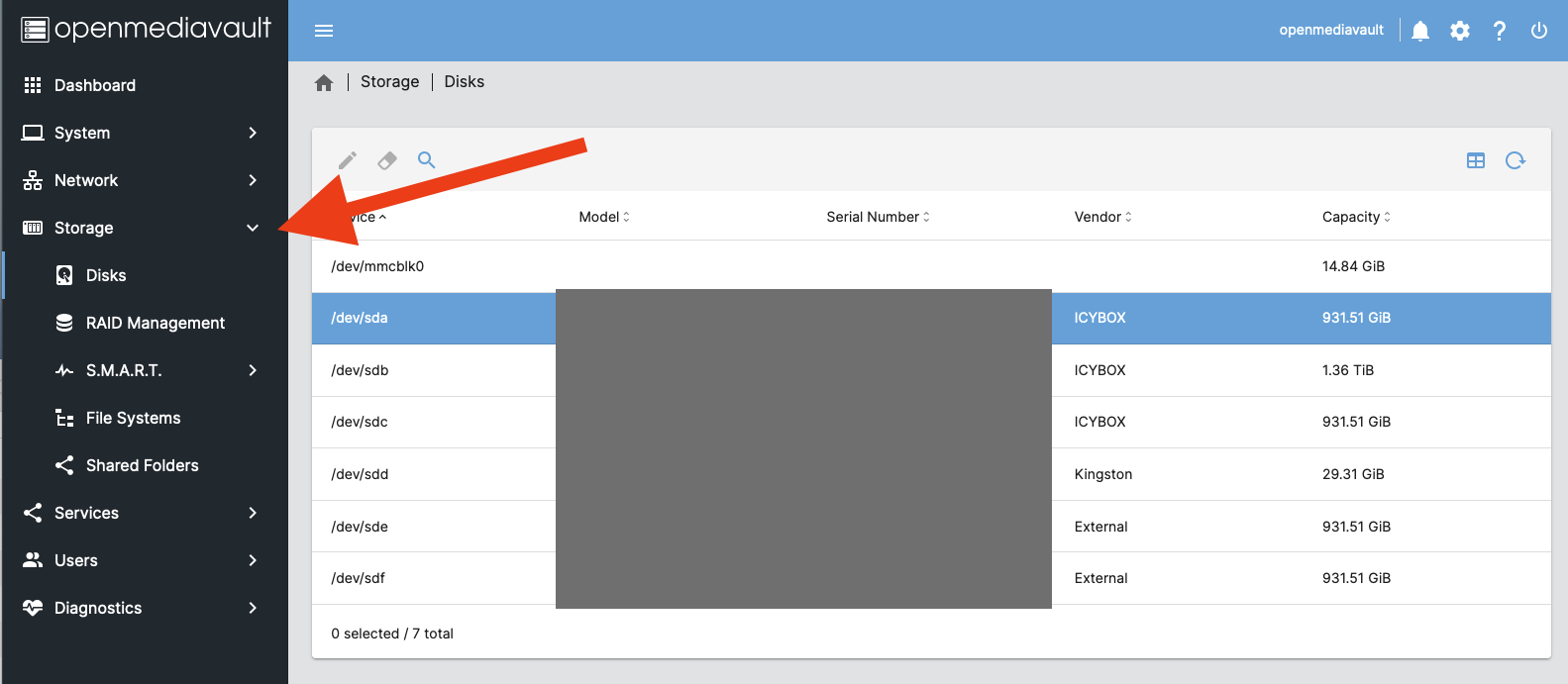Click the Disks breadcrumb link
The width and height of the screenshot is (1568, 684).
click(464, 82)
